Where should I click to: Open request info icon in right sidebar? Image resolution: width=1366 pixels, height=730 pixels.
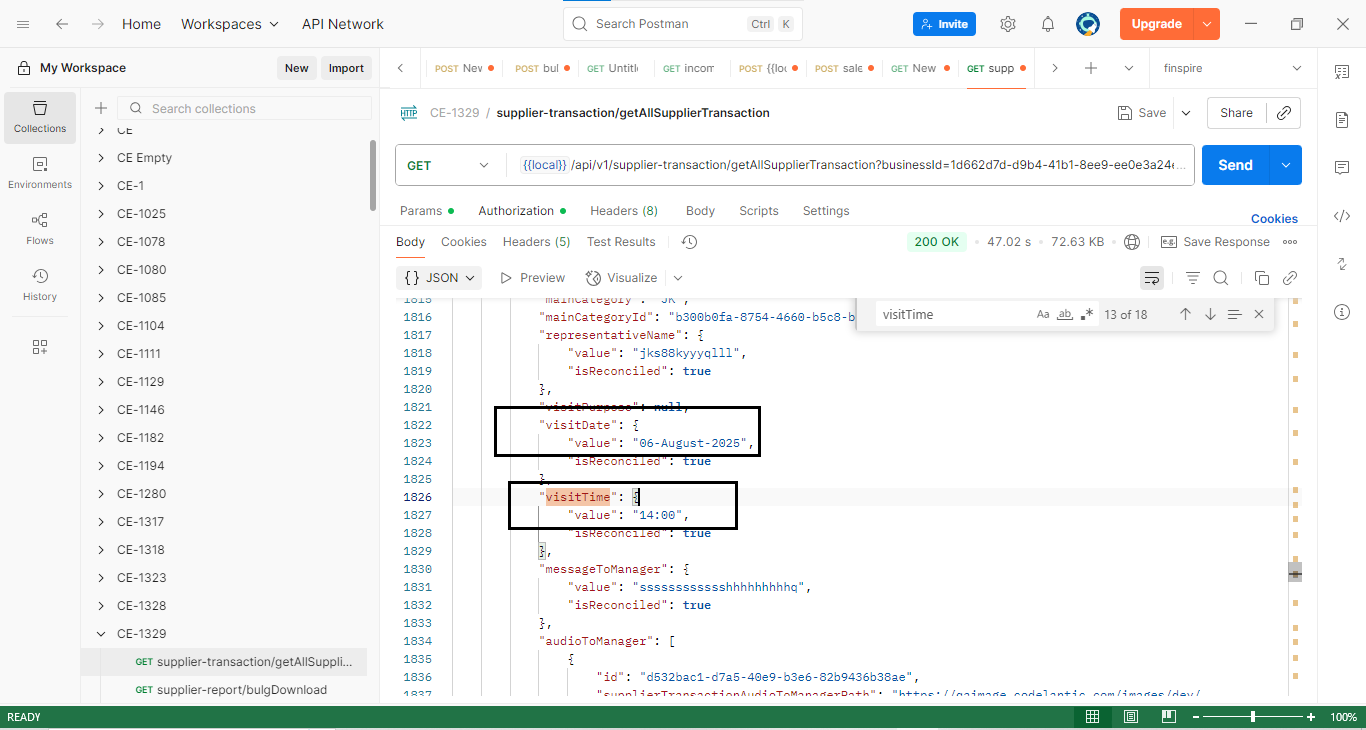click(x=1342, y=312)
